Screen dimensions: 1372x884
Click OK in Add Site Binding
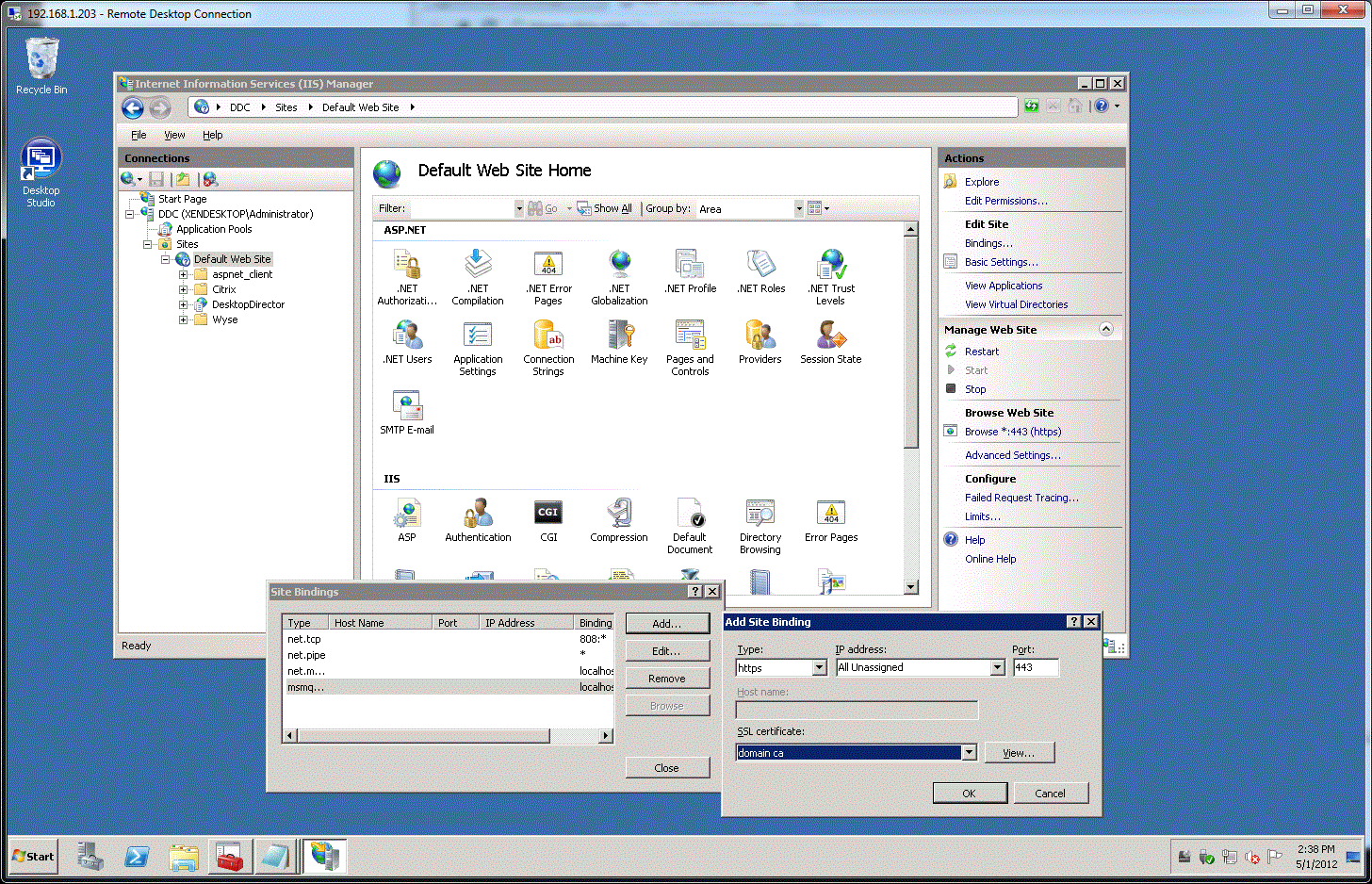point(969,794)
